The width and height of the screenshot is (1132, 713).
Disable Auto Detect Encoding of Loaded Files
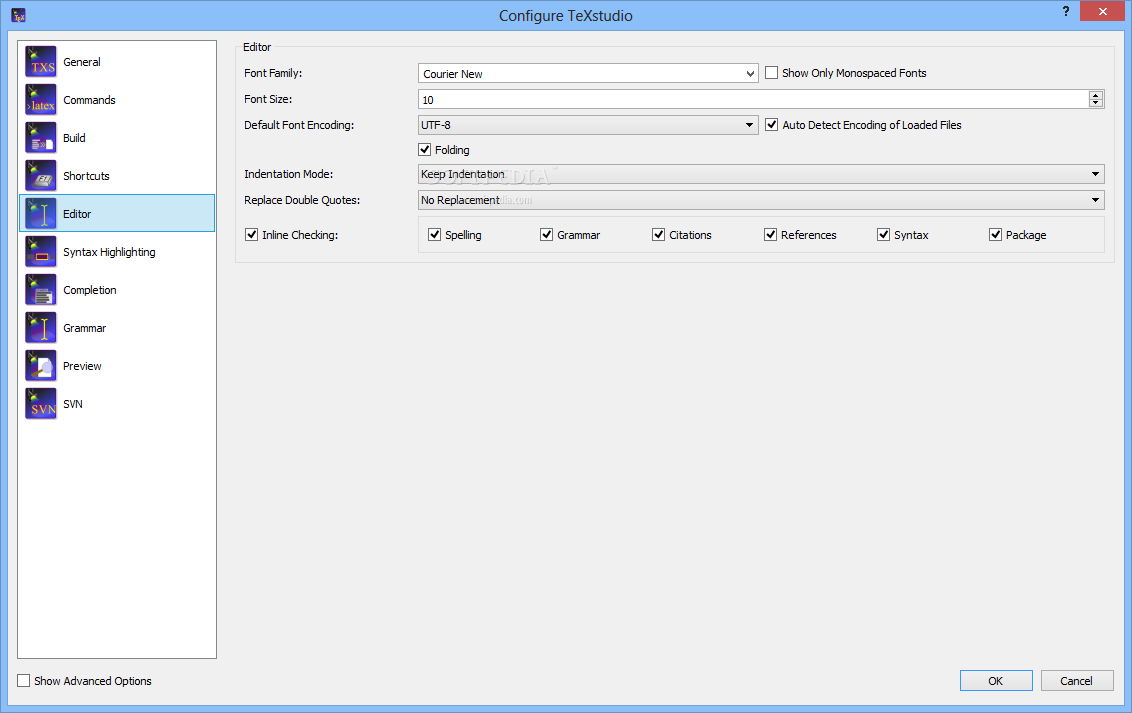point(772,125)
